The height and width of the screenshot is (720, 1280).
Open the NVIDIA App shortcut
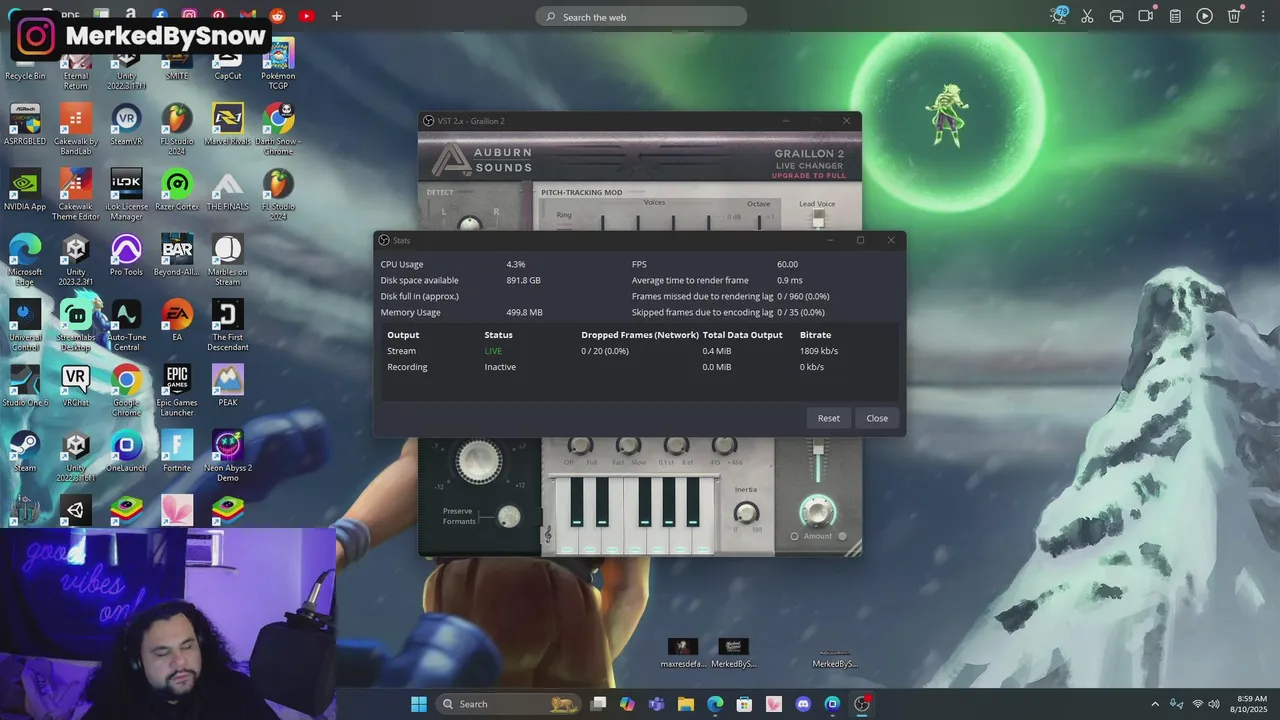pos(25,190)
